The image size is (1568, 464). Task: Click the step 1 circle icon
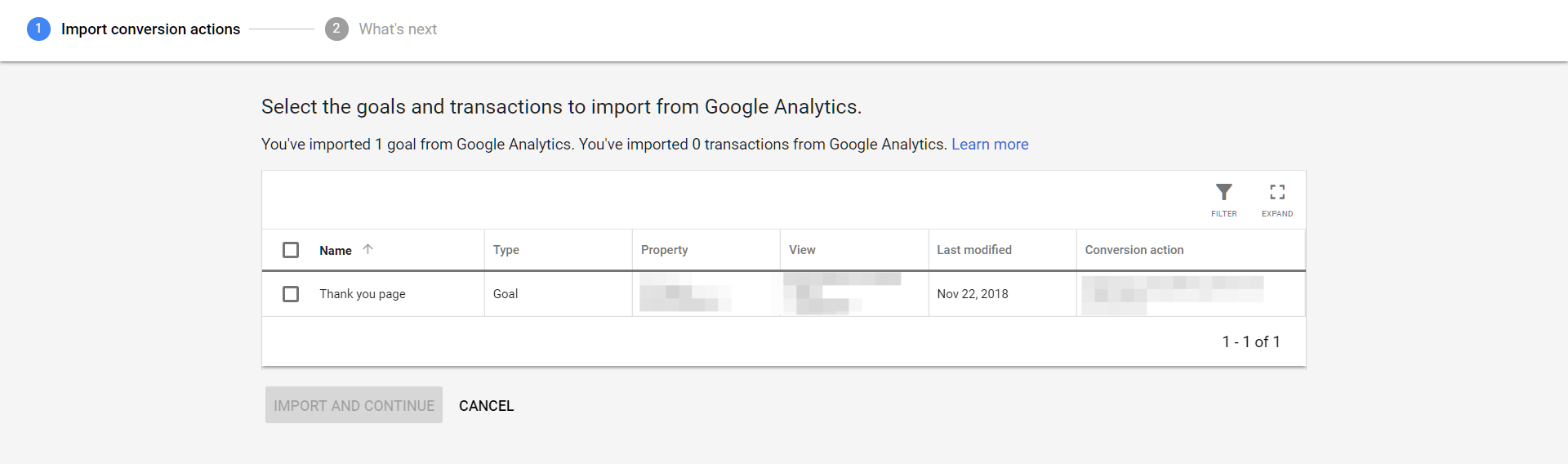(x=38, y=29)
